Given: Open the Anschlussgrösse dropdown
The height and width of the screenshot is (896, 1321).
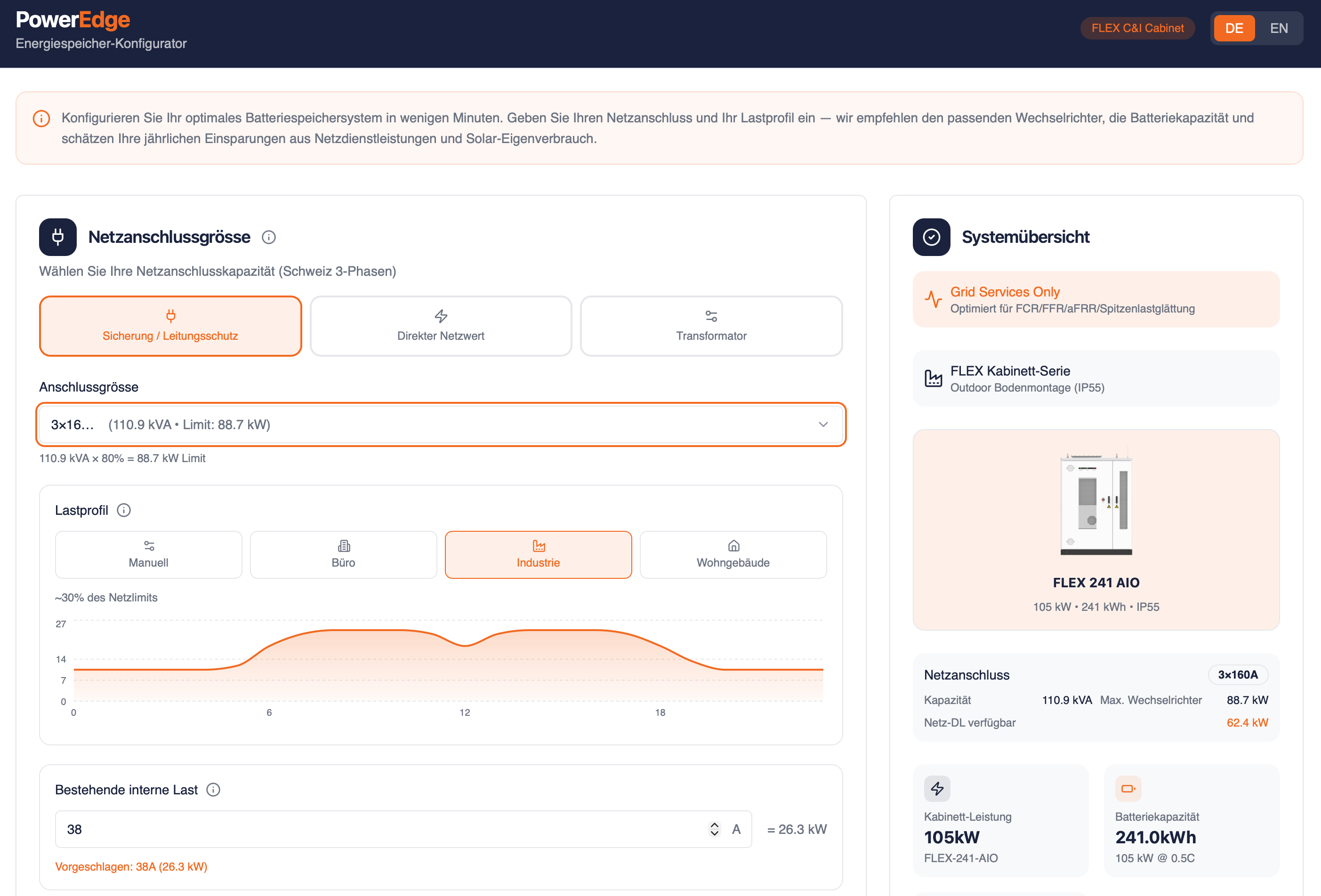Looking at the screenshot, I should point(441,424).
